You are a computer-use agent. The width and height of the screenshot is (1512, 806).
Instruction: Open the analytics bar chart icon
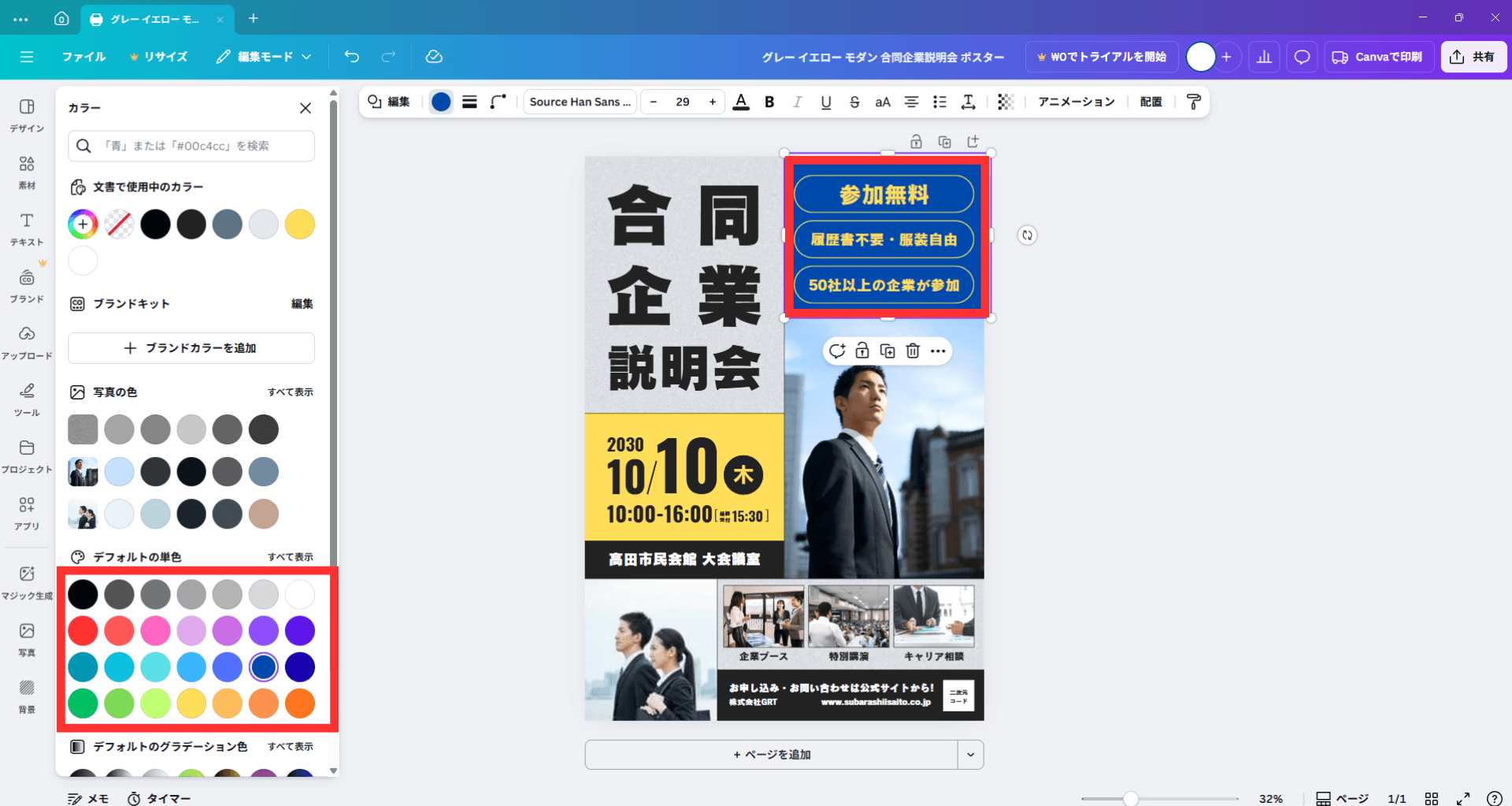click(1264, 57)
